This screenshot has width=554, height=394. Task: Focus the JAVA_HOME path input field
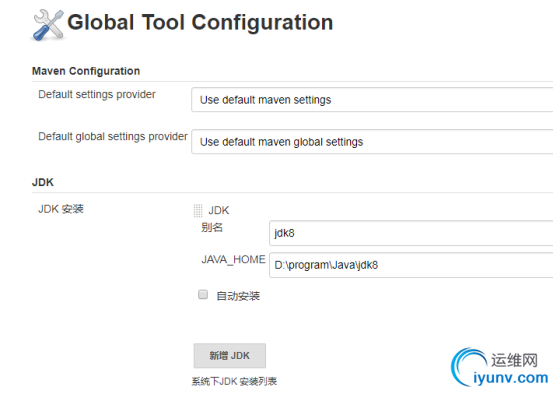pyautogui.click(x=411, y=265)
